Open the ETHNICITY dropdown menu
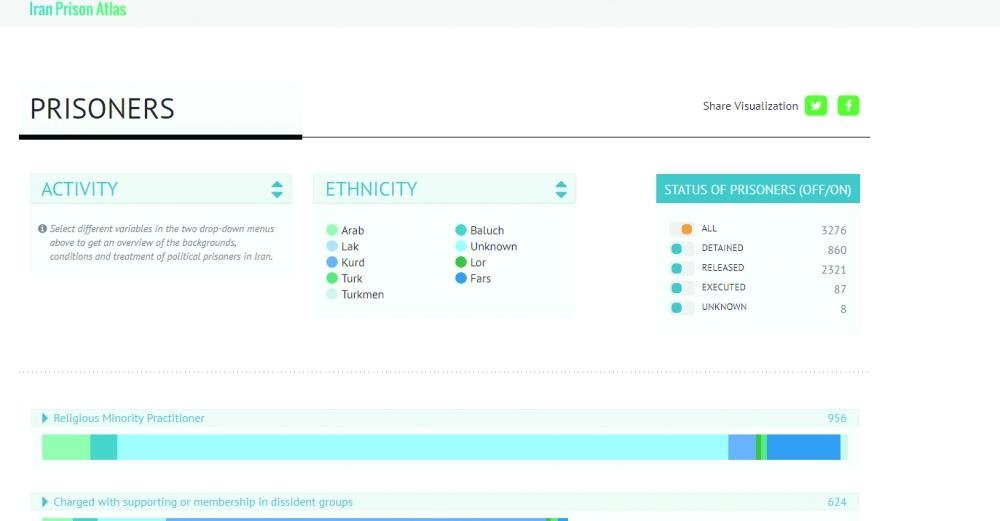Screen dimensions: 1000x521 coord(561,189)
